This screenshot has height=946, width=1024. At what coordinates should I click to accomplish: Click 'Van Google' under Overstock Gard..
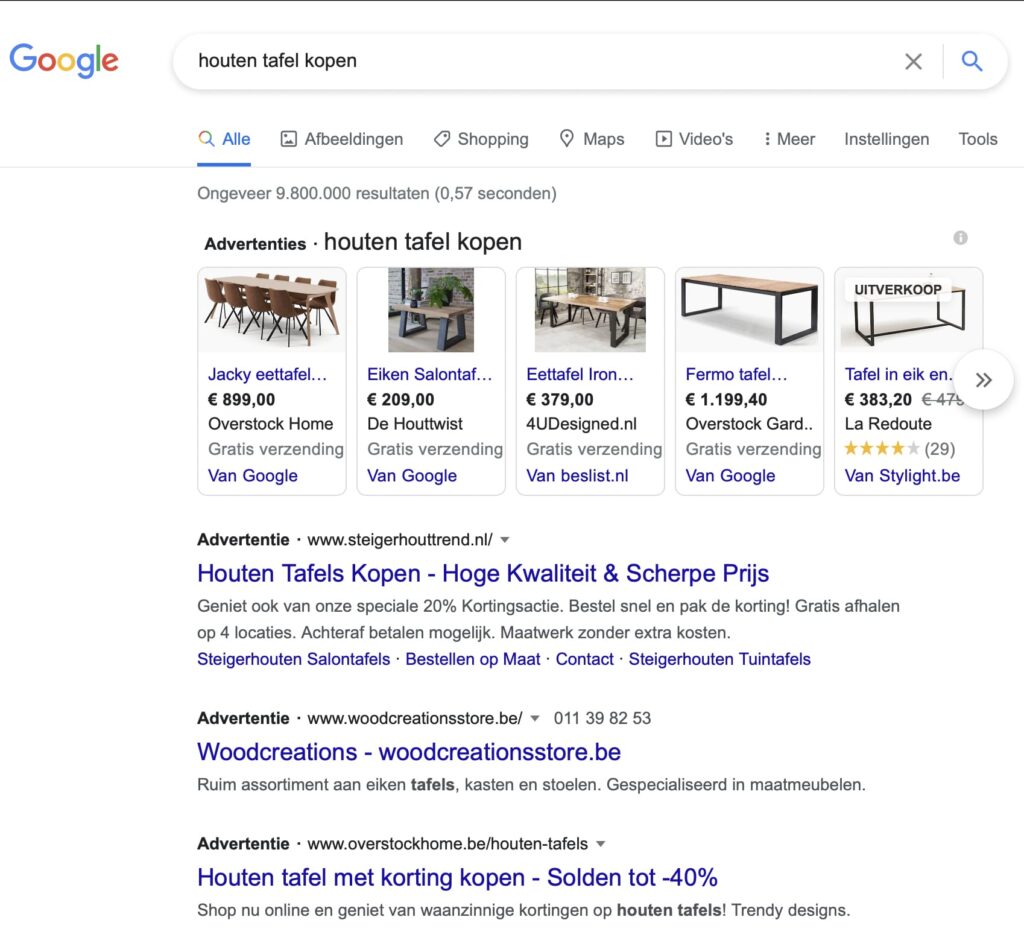point(730,475)
